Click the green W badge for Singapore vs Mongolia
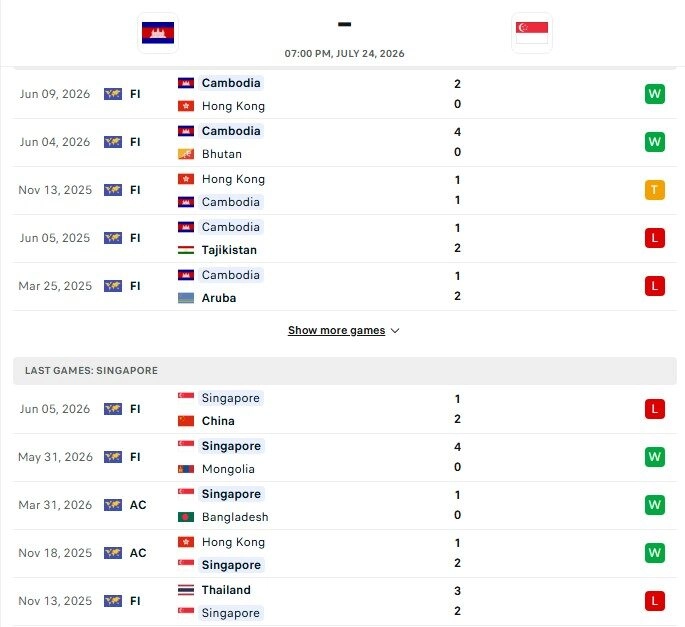This screenshot has height=627, width=685. coord(654,457)
